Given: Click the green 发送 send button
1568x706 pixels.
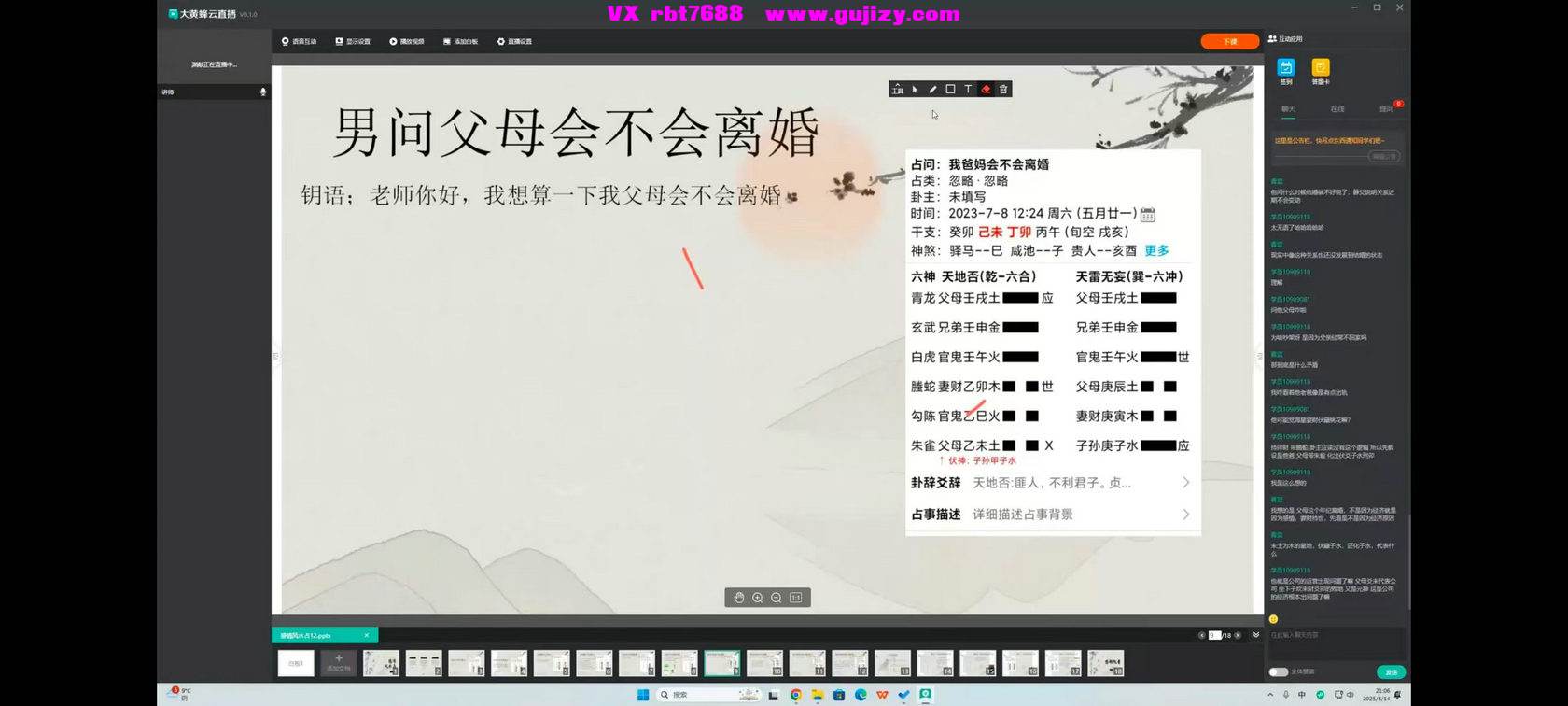Looking at the screenshot, I should tap(1391, 672).
